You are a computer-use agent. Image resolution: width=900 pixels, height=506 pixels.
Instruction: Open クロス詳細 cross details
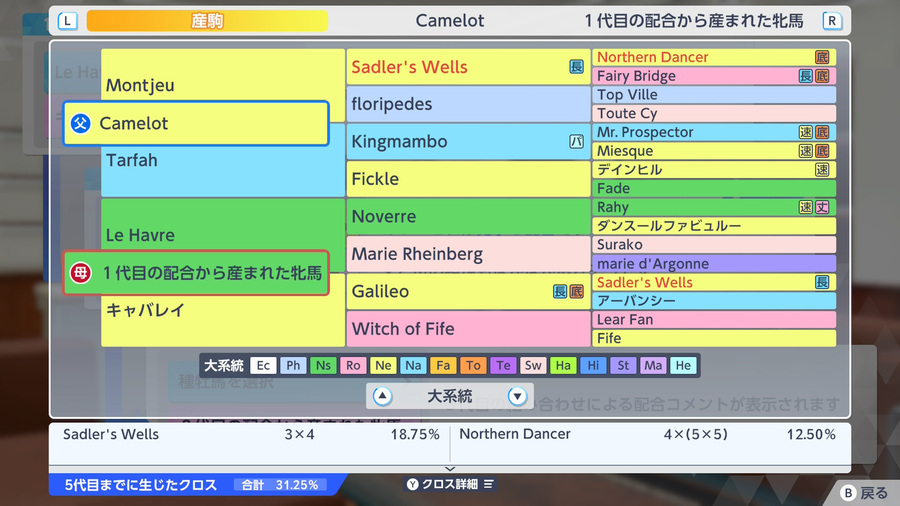449,484
